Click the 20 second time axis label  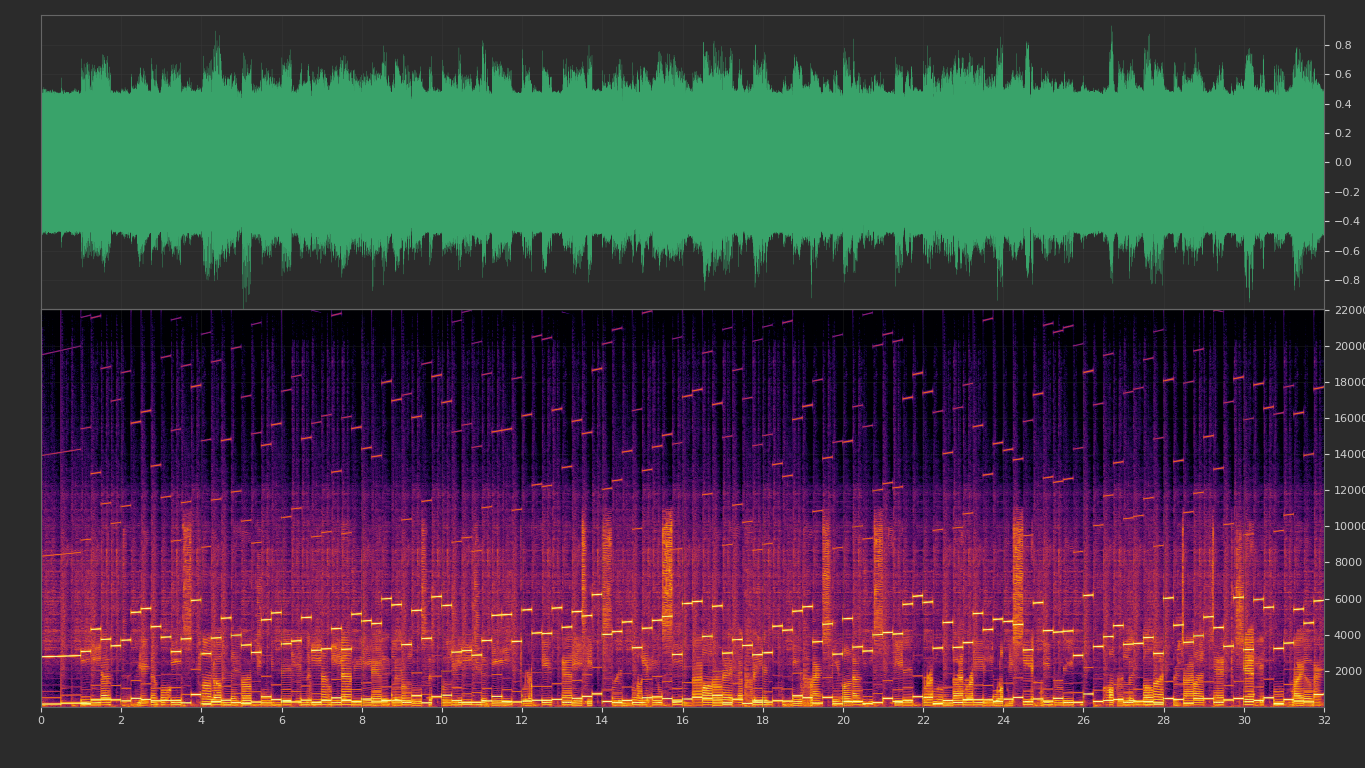click(843, 720)
